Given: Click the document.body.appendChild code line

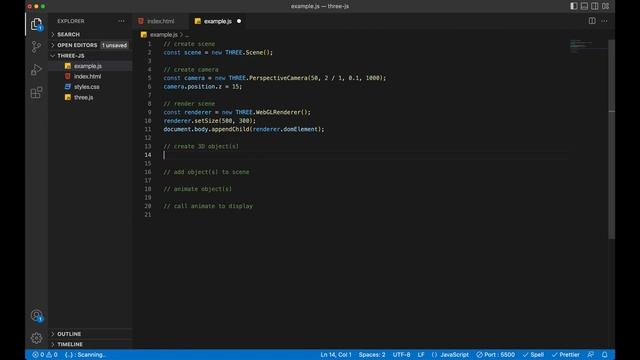Looking at the screenshot, I should tap(244, 129).
